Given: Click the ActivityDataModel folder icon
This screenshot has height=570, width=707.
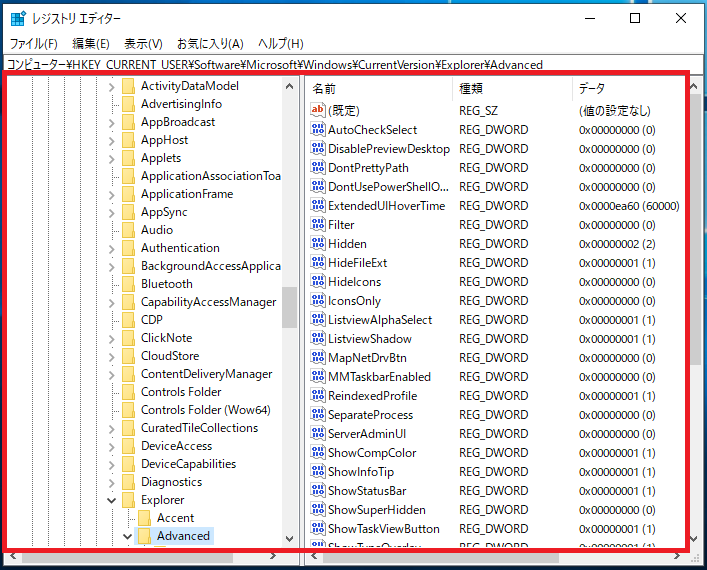Looking at the screenshot, I should tap(129, 86).
